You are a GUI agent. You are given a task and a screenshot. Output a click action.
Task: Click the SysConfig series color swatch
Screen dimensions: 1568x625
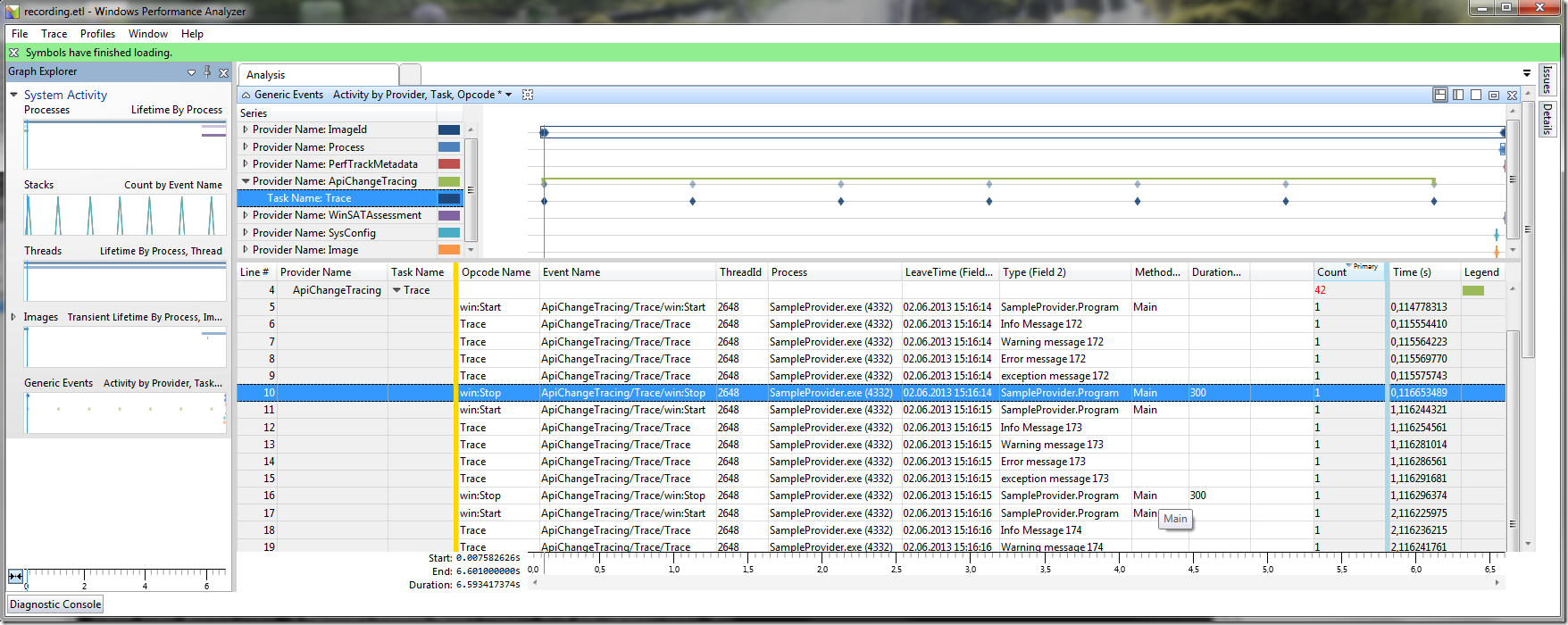[449, 233]
